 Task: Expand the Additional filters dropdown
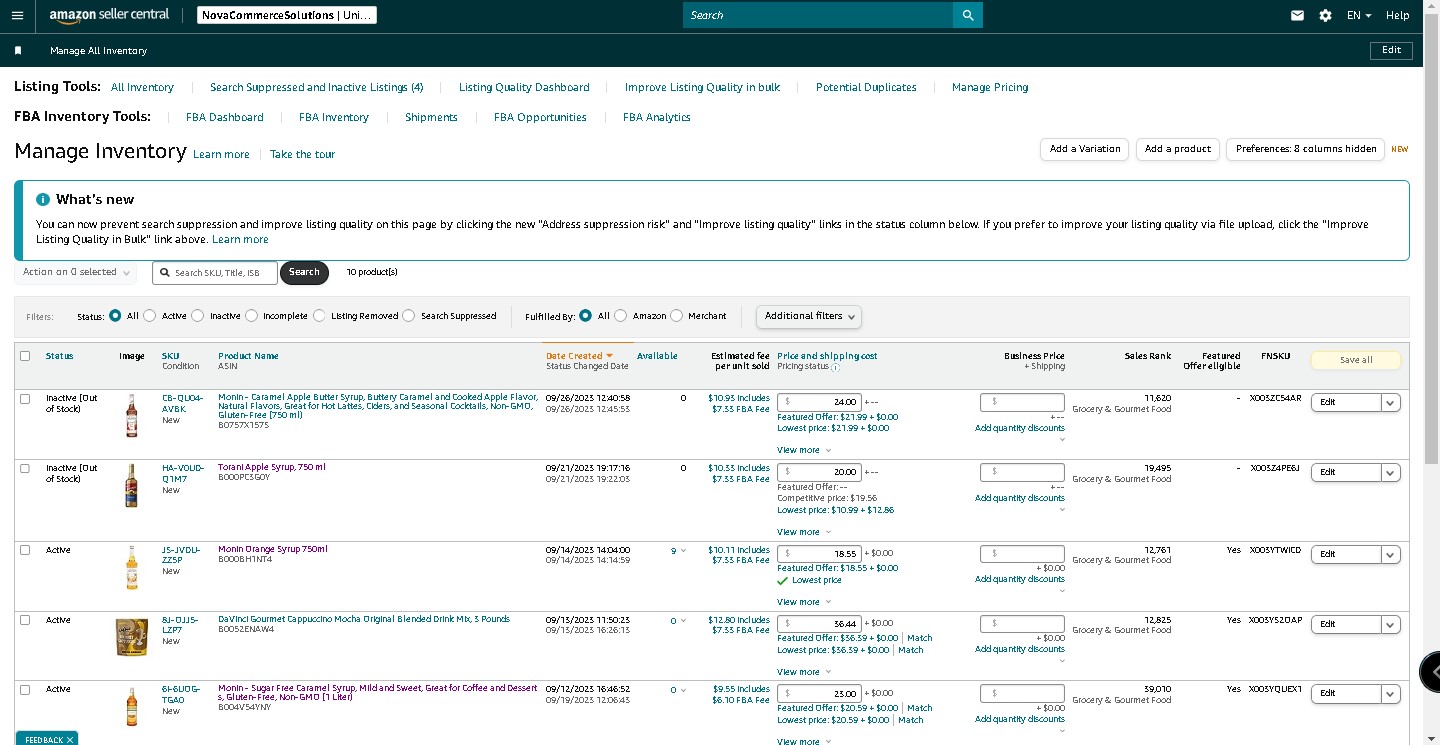[809, 316]
